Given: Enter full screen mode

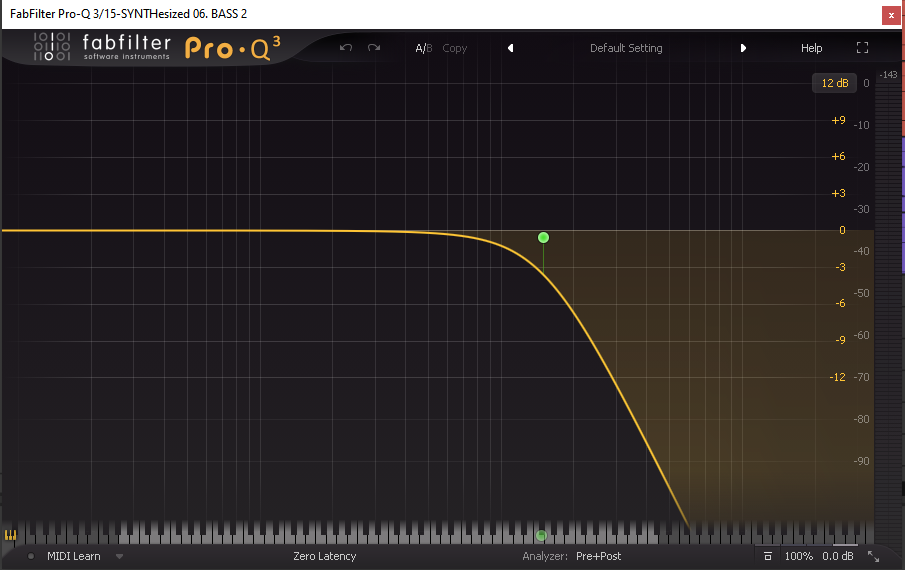Looking at the screenshot, I should [x=862, y=48].
